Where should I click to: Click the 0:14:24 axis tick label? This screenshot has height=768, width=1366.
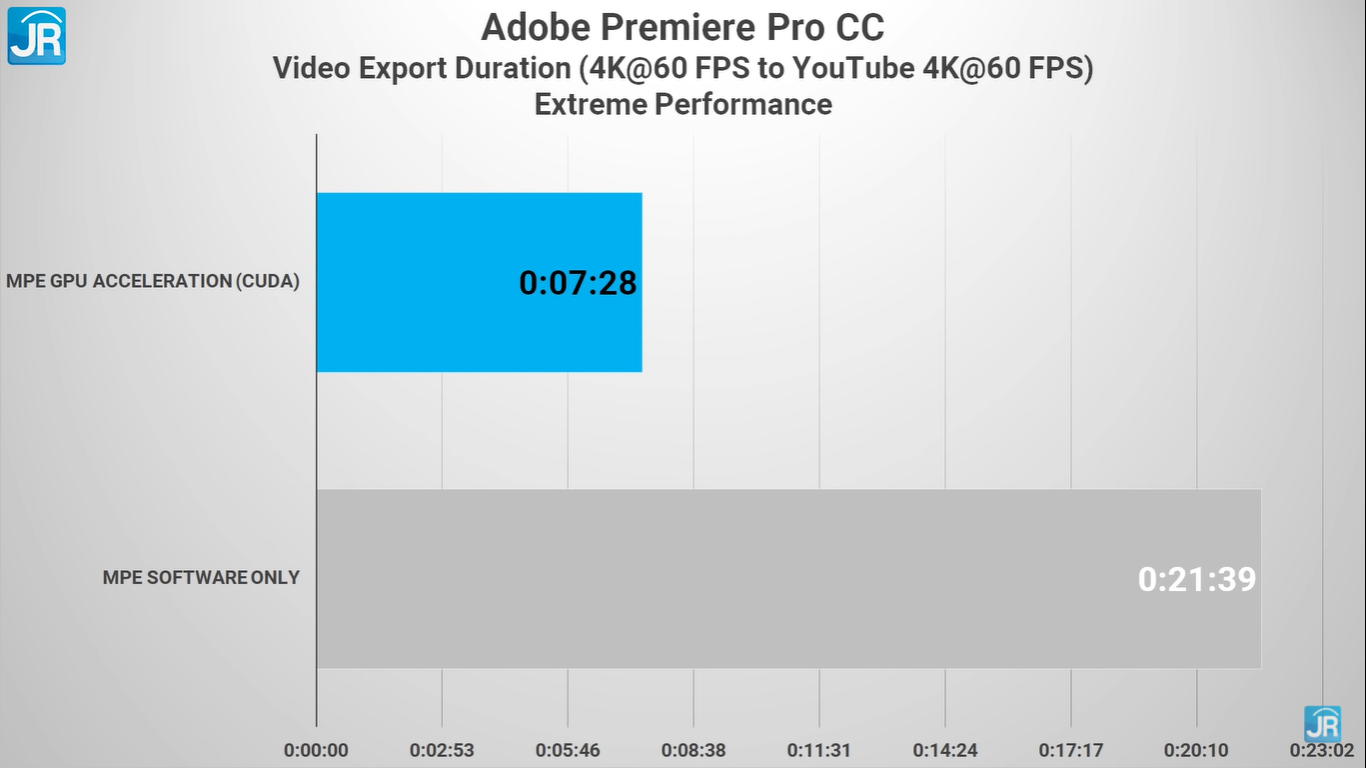[x=945, y=750]
